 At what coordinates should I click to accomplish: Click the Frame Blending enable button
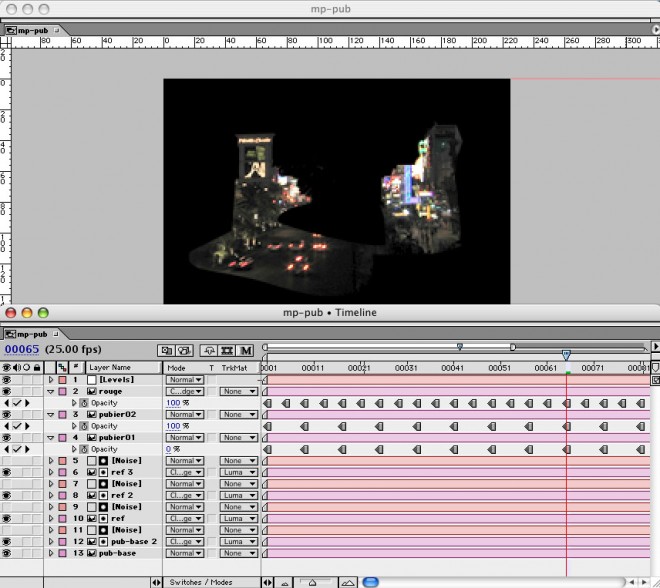point(229,351)
